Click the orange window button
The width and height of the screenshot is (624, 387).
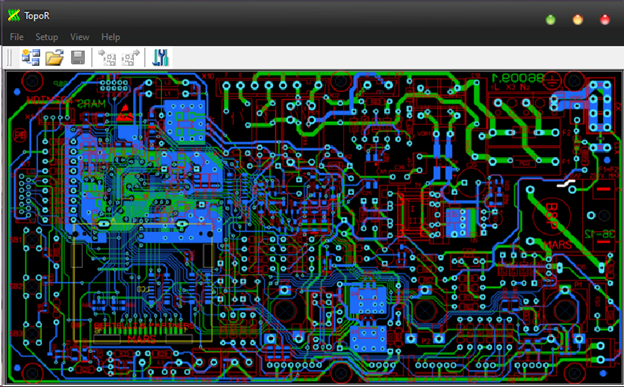577,20
